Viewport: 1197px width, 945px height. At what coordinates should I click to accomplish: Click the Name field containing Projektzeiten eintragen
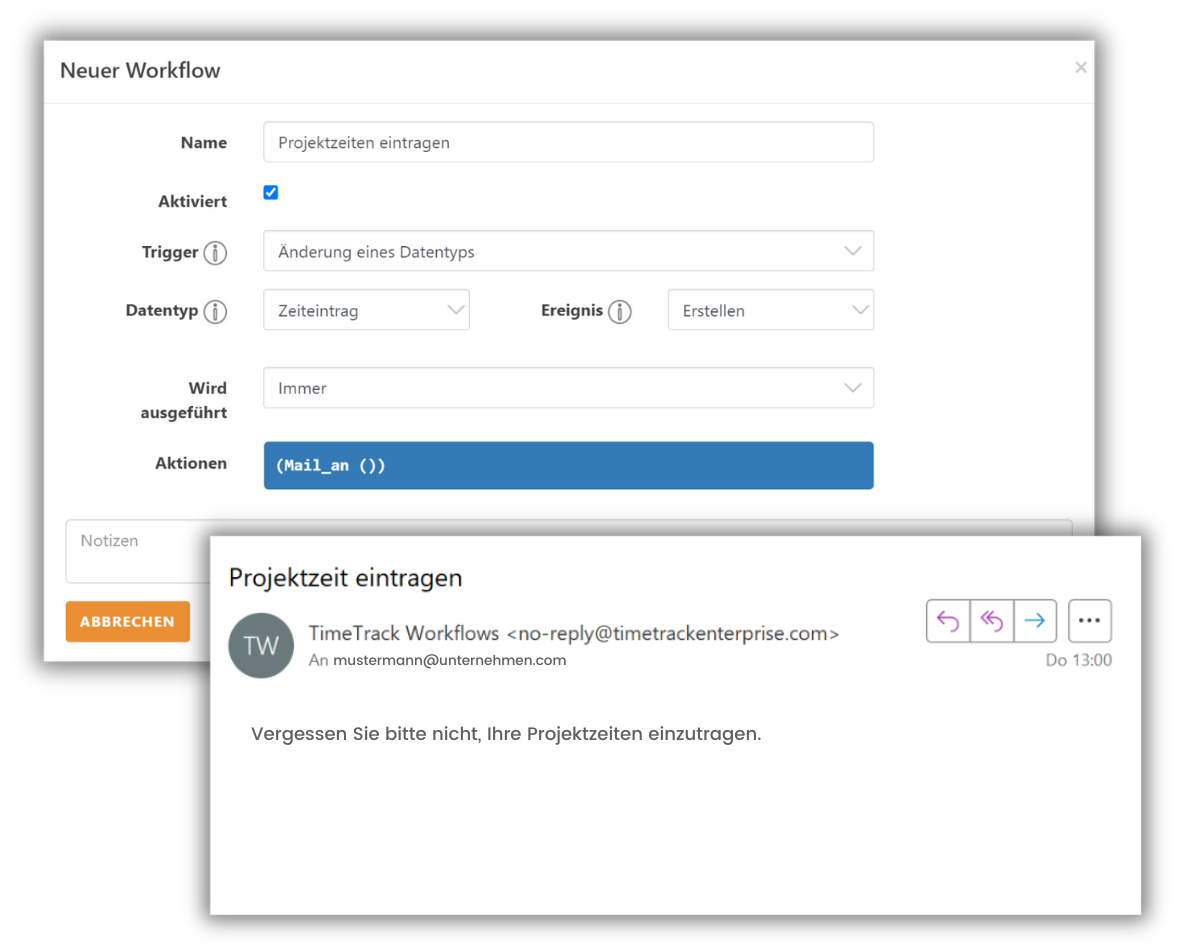pyautogui.click(x=568, y=142)
